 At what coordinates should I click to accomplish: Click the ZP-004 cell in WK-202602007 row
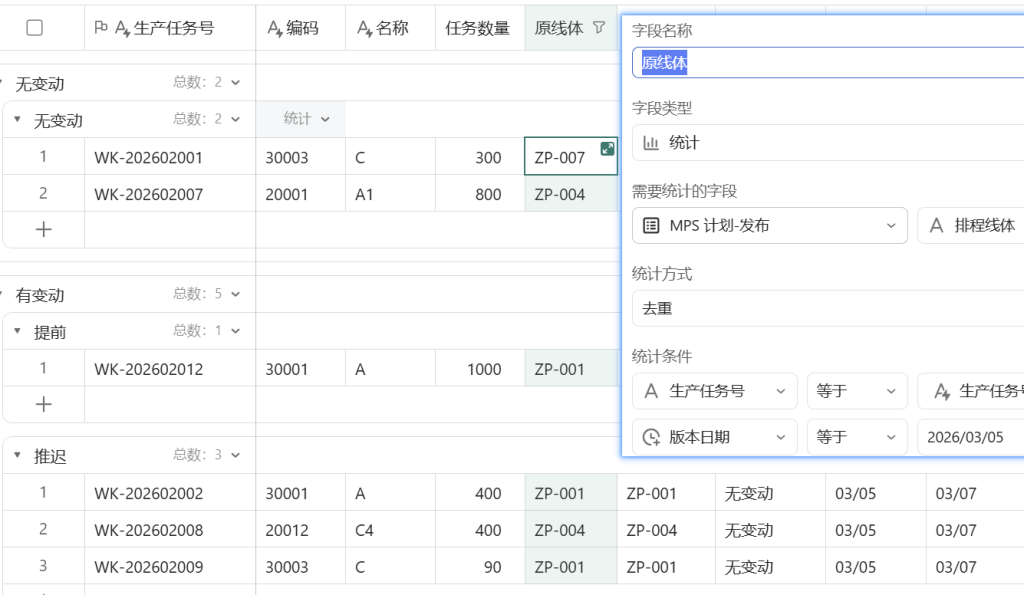571,193
